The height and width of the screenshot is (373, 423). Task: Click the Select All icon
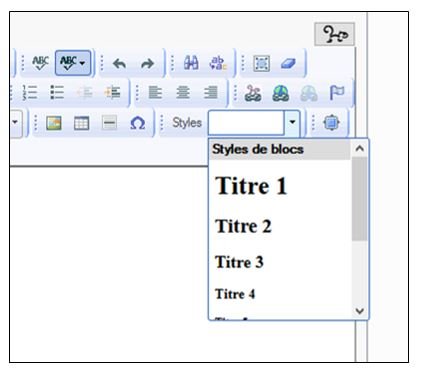coord(262,63)
